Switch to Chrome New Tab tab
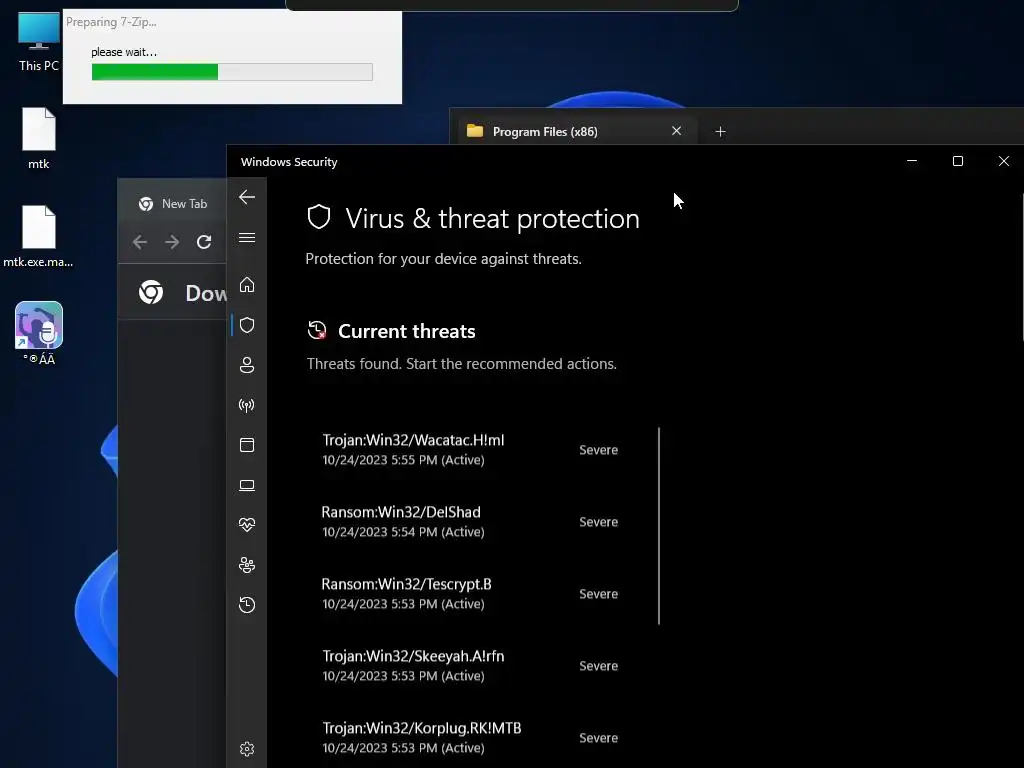This screenshot has height=768, width=1024. 173,204
